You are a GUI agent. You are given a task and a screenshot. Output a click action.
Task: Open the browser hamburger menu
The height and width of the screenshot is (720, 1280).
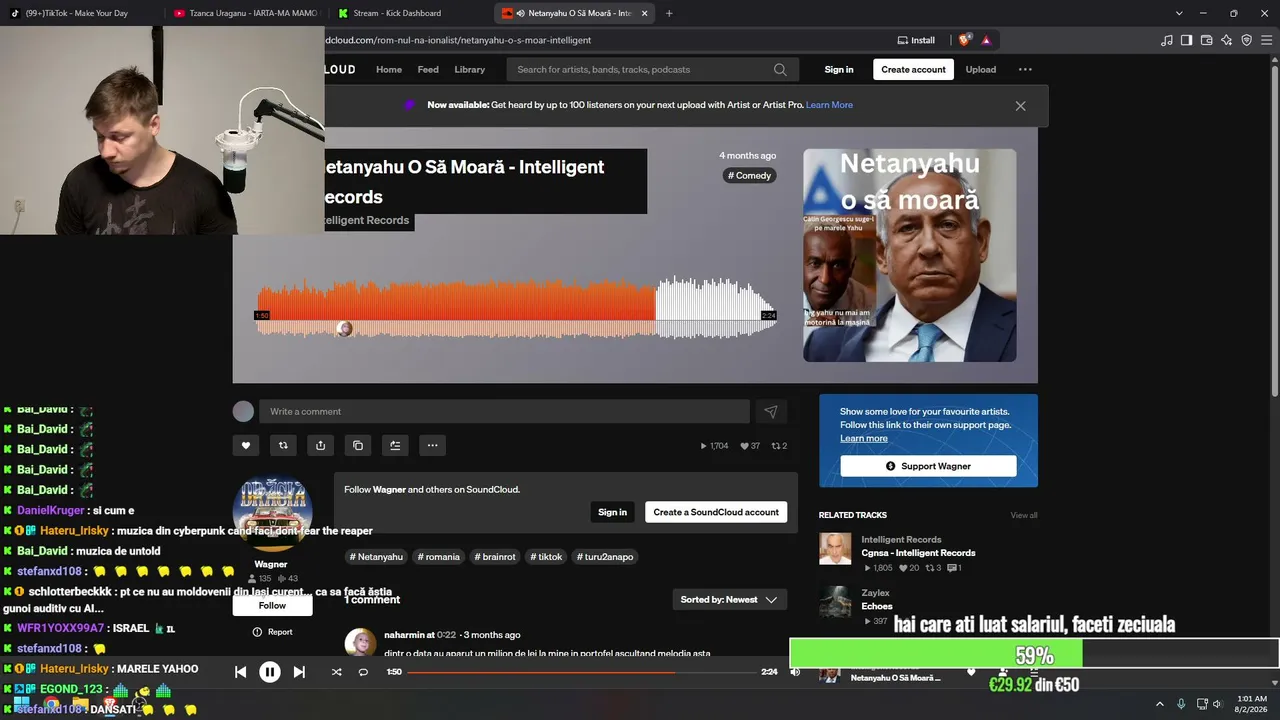(x=1265, y=40)
